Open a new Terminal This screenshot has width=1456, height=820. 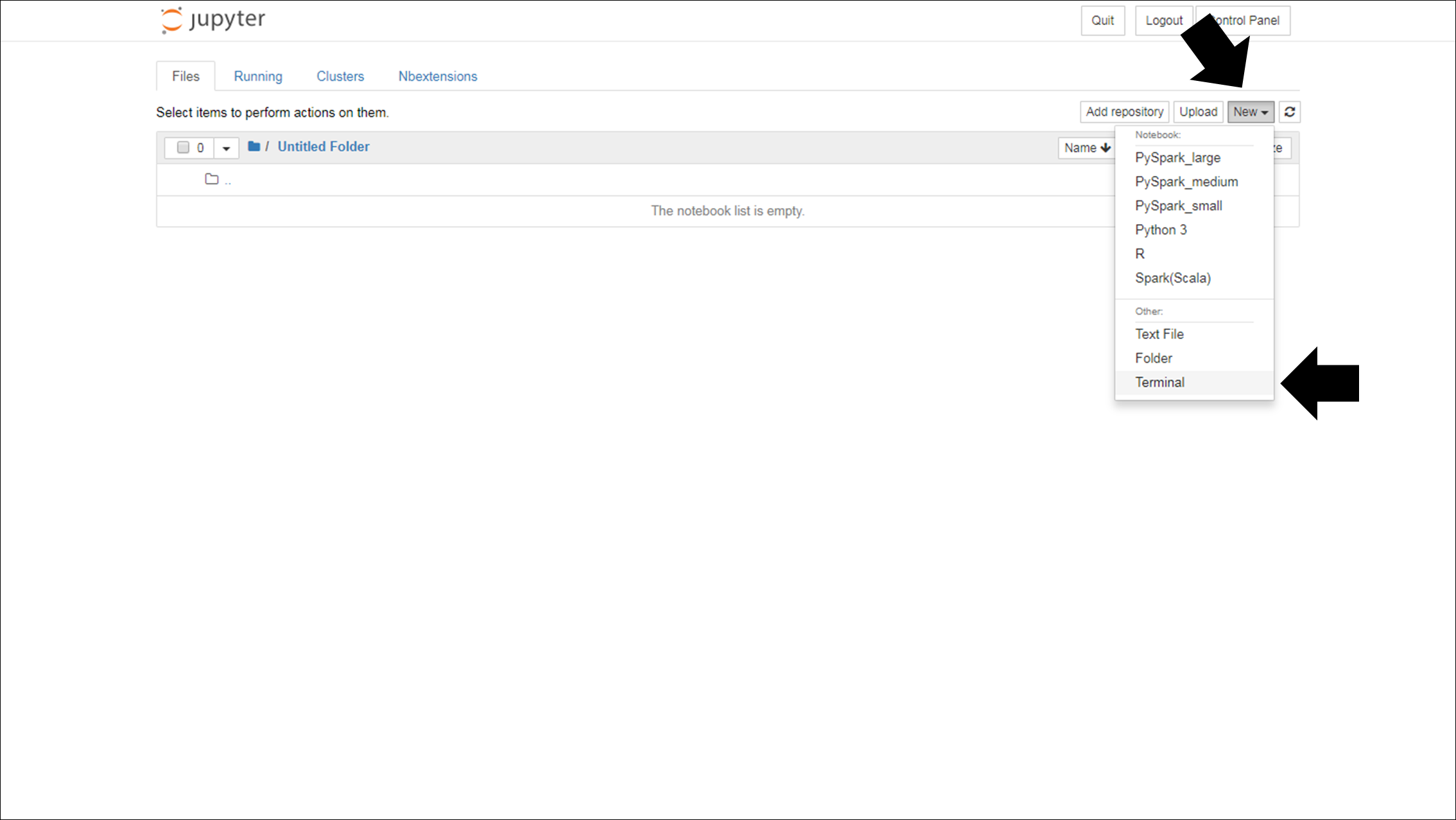[x=1194, y=383]
